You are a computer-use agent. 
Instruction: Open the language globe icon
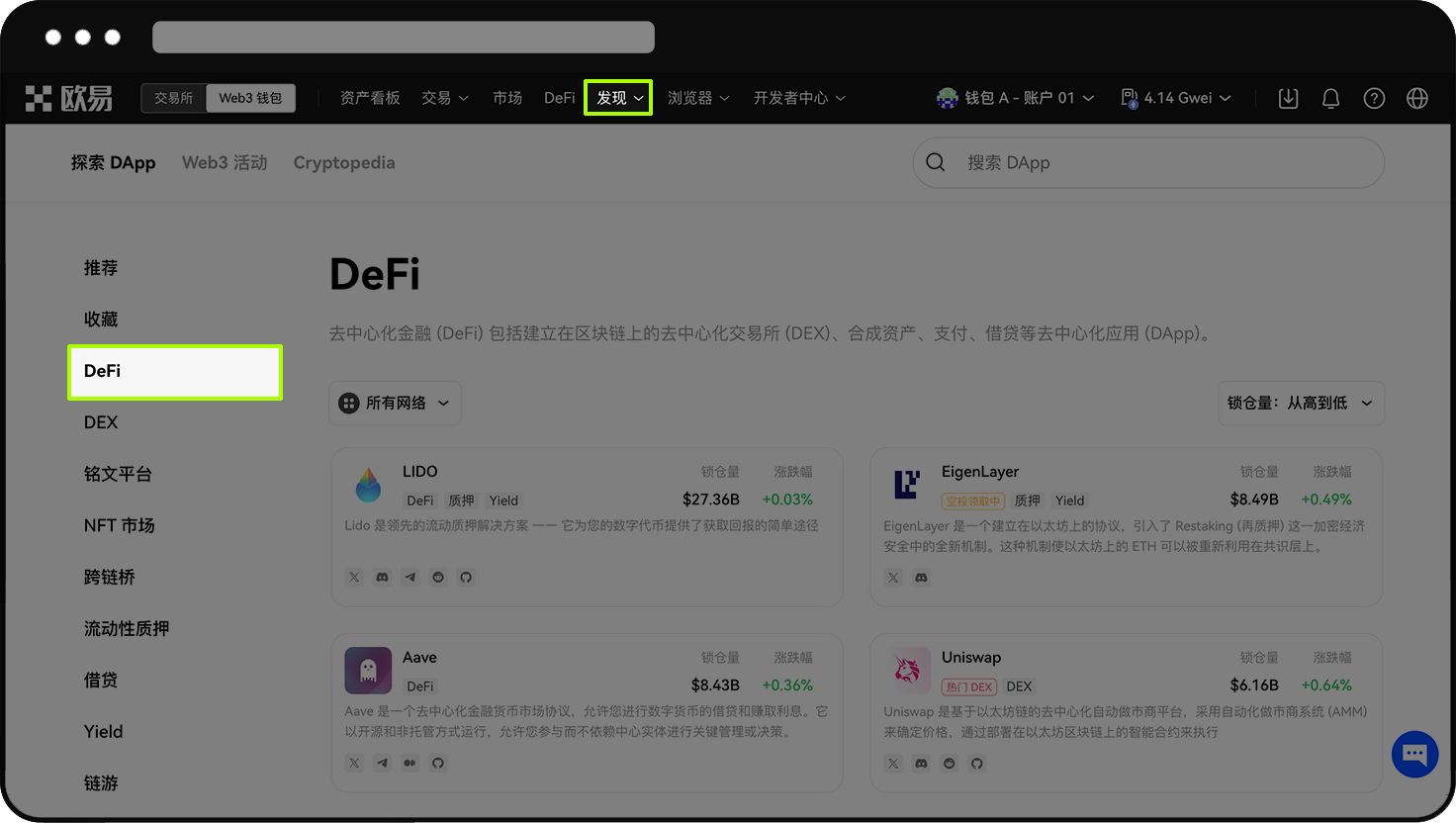coord(1417,98)
